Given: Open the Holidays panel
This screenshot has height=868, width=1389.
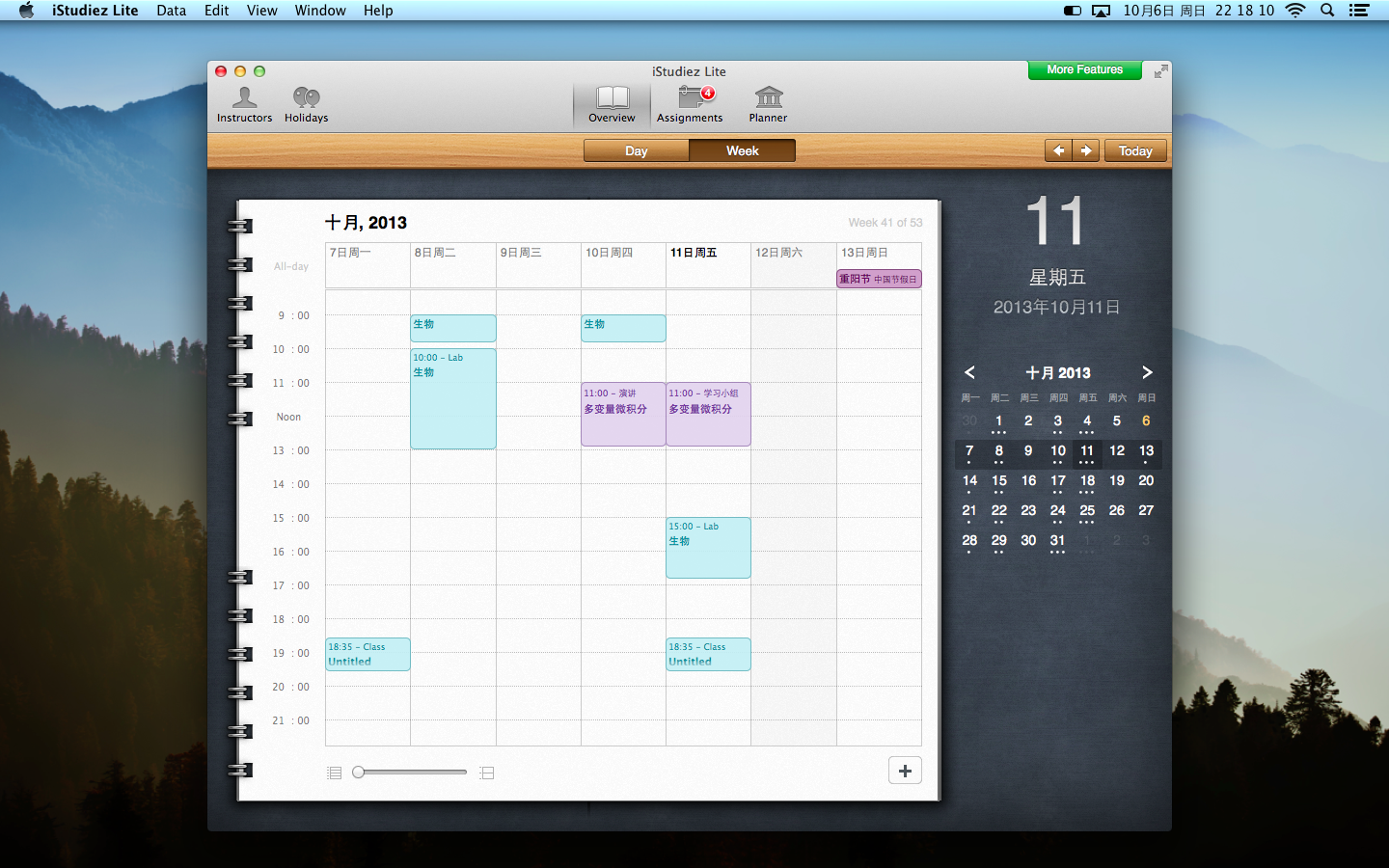Looking at the screenshot, I should coord(306,105).
